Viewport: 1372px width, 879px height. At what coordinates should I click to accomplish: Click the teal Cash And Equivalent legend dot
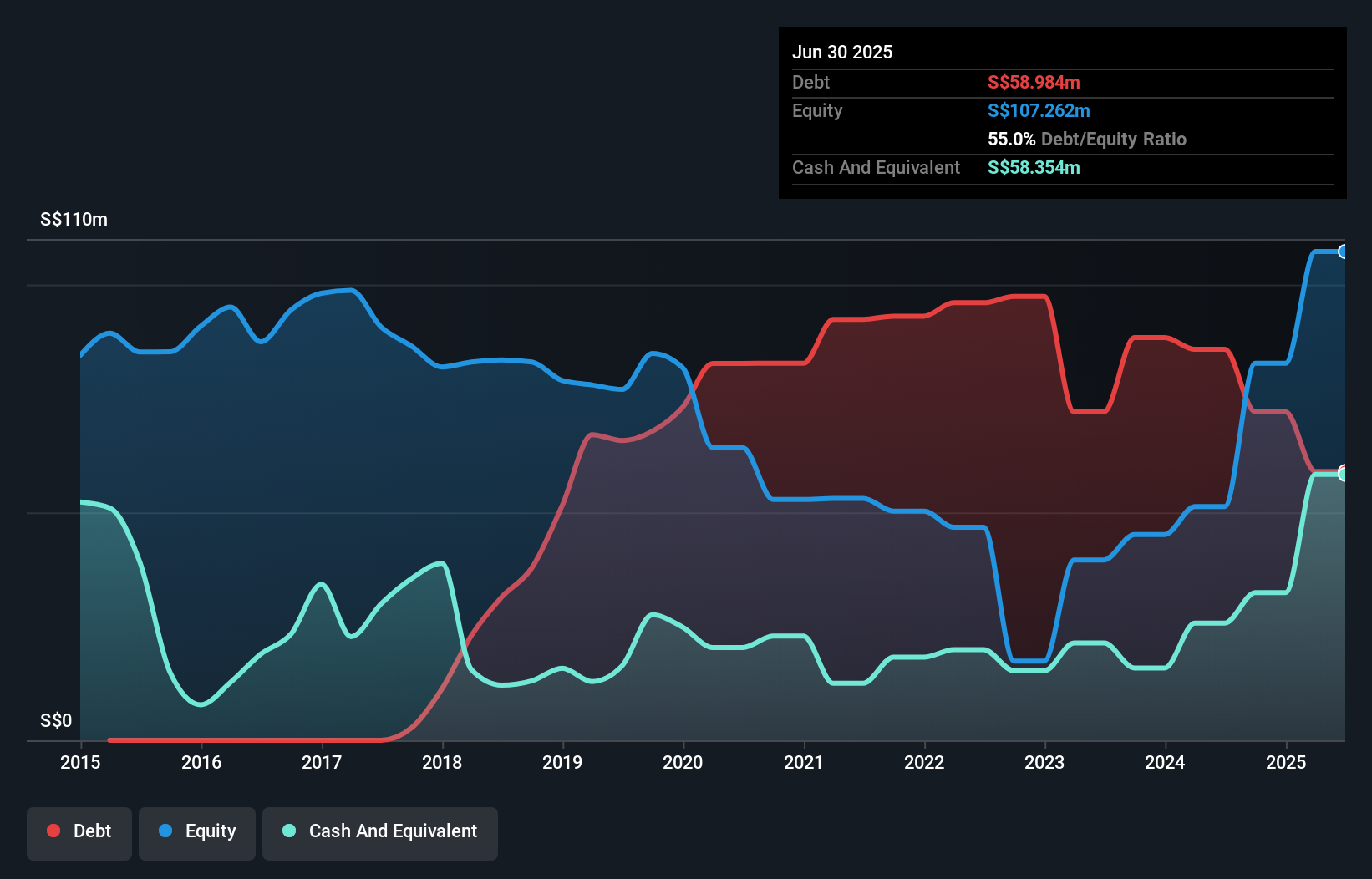(289, 831)
